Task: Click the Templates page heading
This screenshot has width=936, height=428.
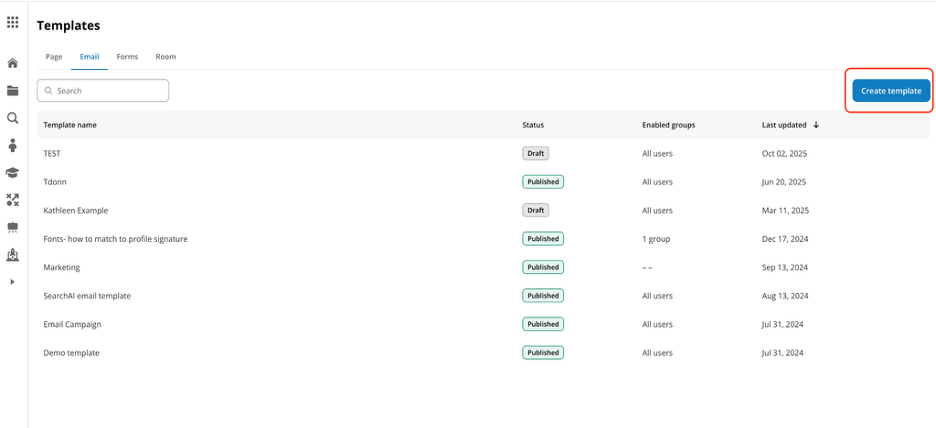Action: click(68, 26)
